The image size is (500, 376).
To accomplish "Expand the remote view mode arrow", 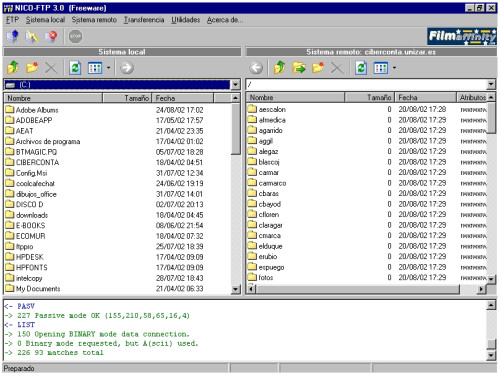I will coord(394,68).
